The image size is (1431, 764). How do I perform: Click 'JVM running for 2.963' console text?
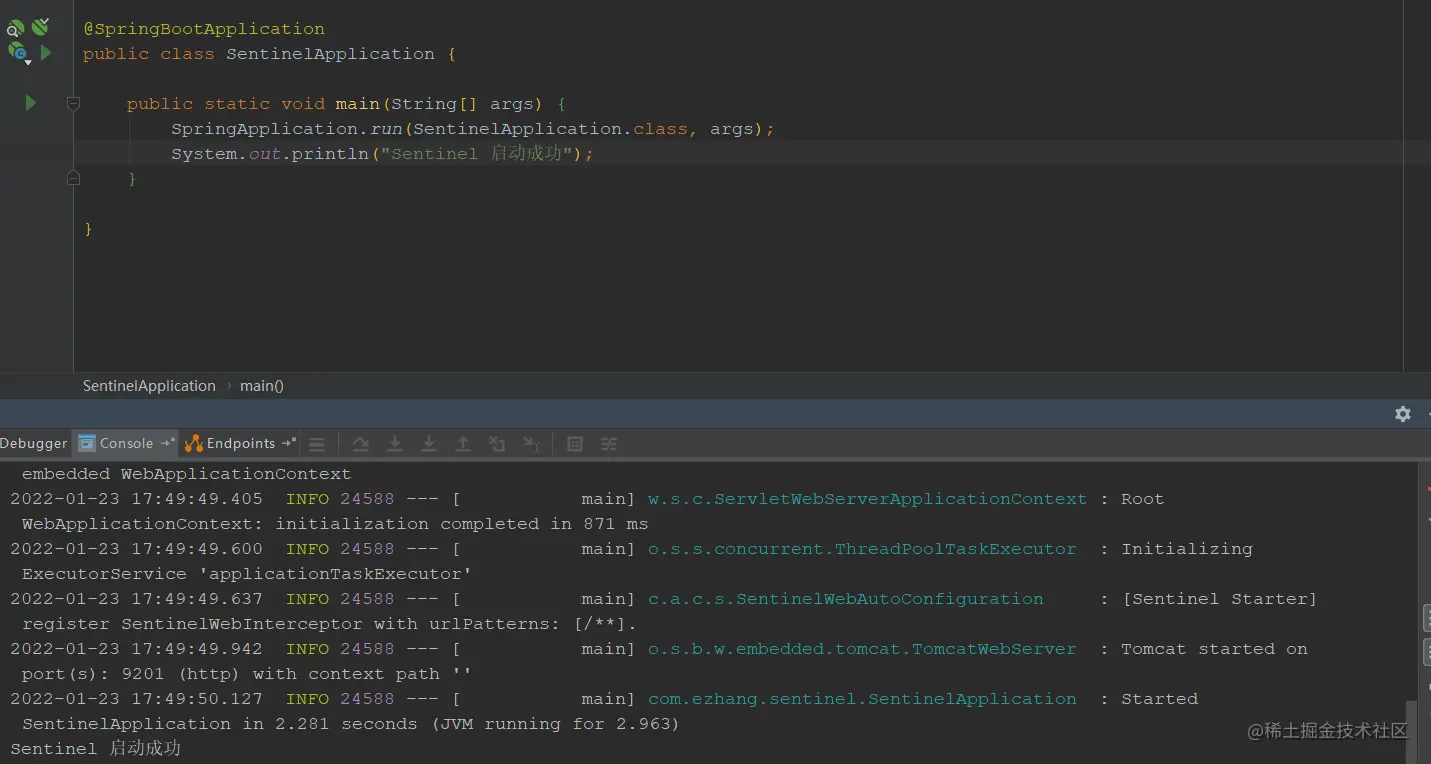[556, 724]
